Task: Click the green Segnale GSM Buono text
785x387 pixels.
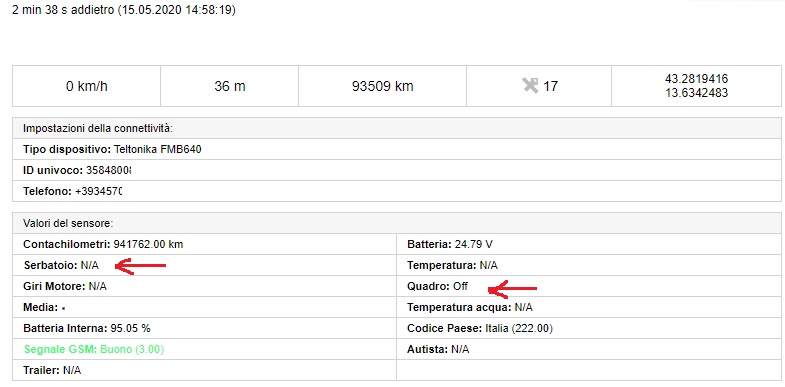Action: coord(94,349)
